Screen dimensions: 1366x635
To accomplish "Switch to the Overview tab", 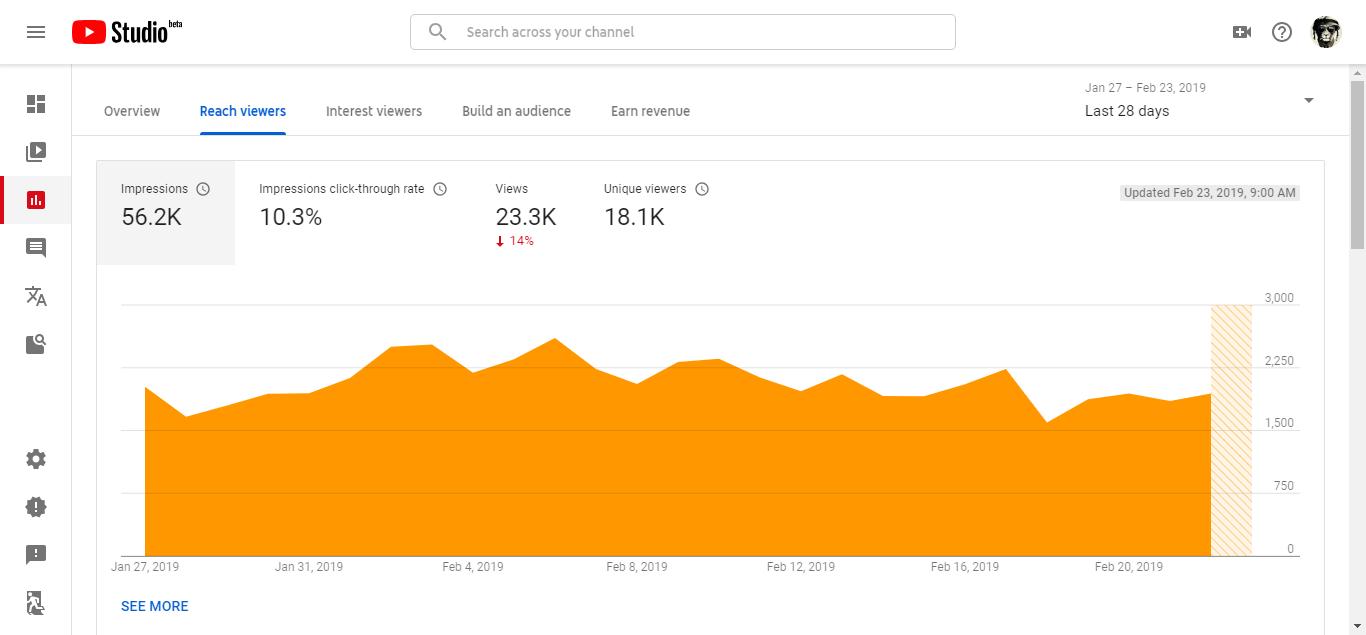I will pyautogui.click(x=132, y=111).
